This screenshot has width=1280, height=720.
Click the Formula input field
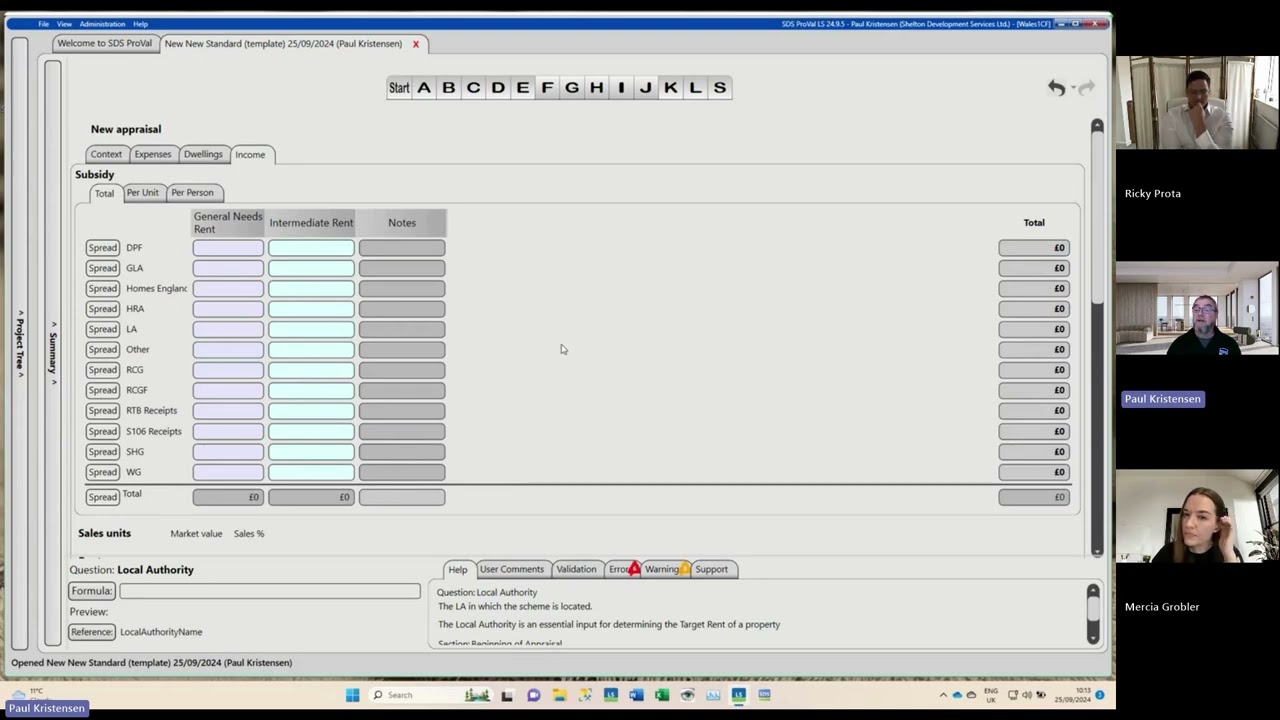270,591
